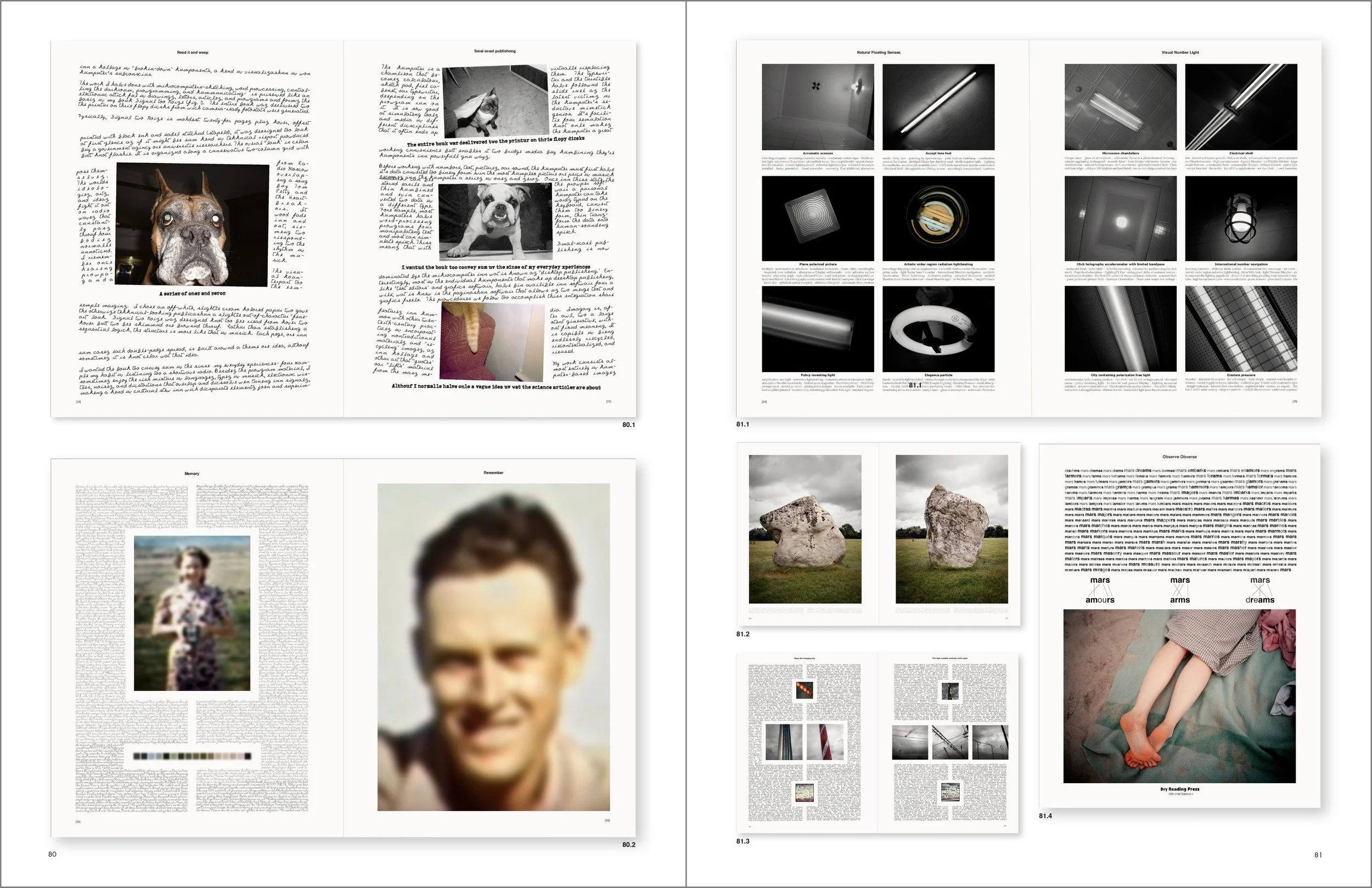Select the blurred man portrait under Remember
The width and height of the screenshot is (1372, 888).
(493, 647)
